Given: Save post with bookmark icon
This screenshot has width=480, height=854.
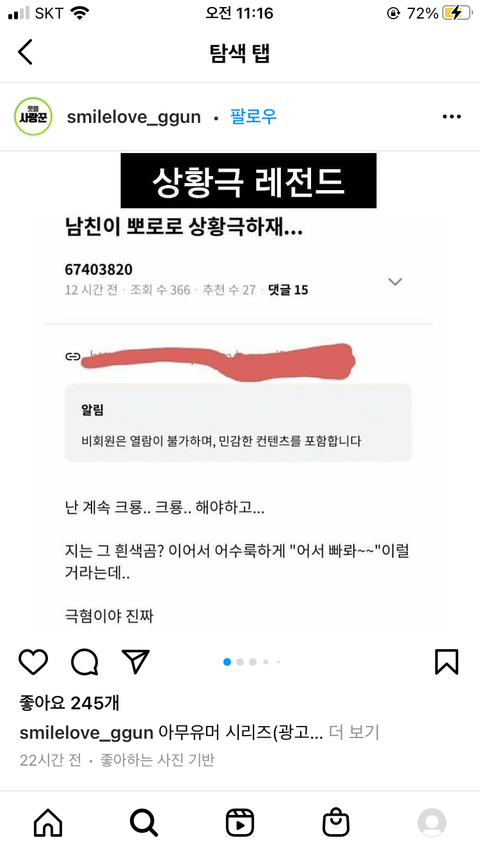Looking at the screenshot, I should point(446,662).
